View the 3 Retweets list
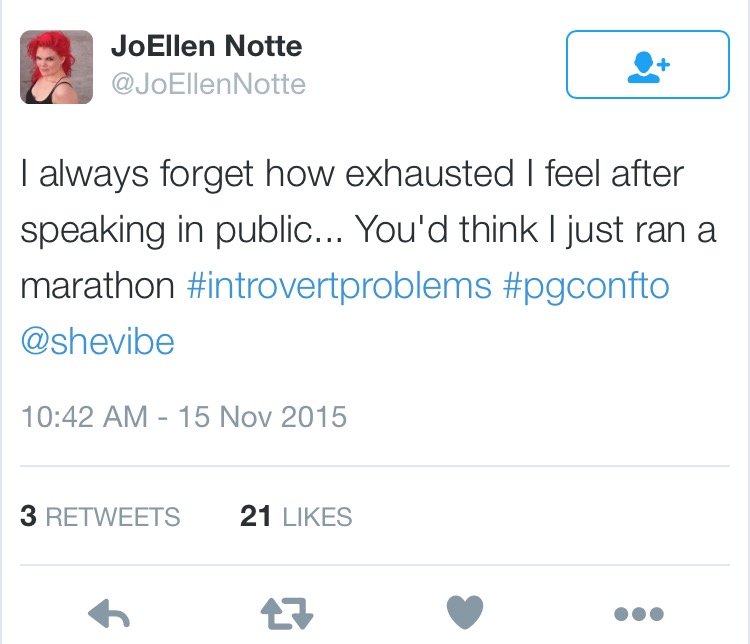This screenshot has width=750, height=644. pos(100,517)
